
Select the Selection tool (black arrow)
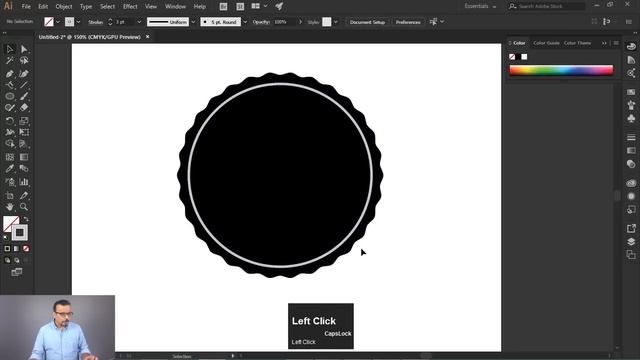pyautogui.click(x=10, y=49)
